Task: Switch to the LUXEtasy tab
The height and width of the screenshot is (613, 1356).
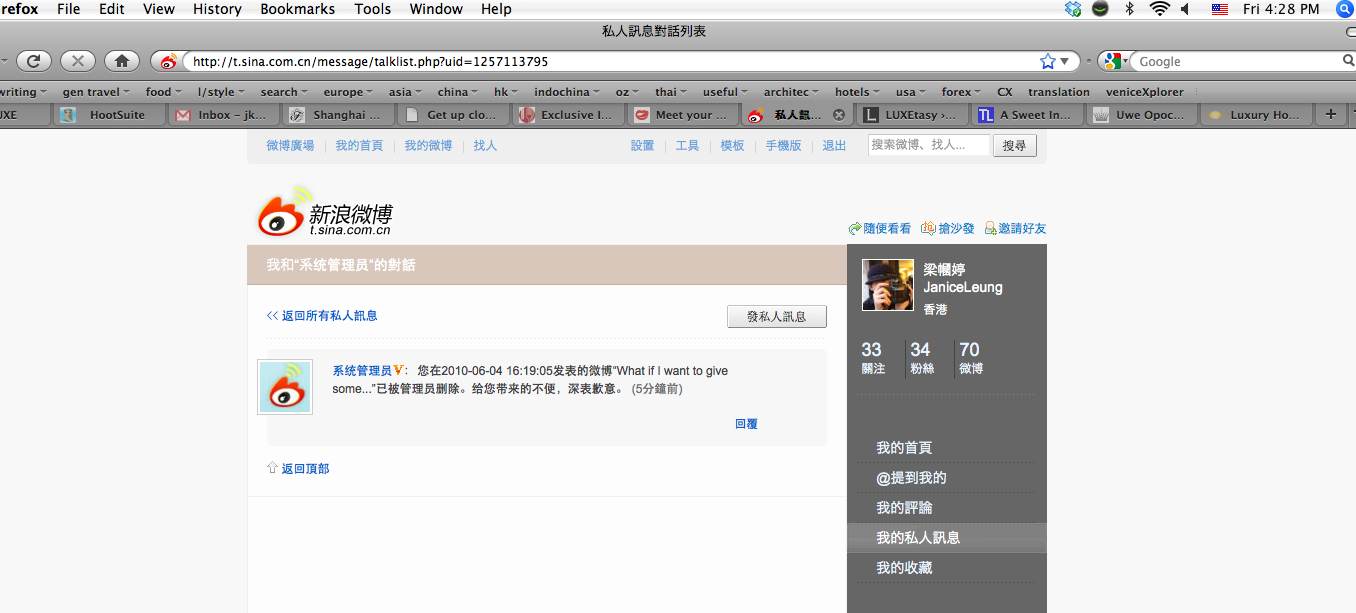Action: click(x=910, y=115)
